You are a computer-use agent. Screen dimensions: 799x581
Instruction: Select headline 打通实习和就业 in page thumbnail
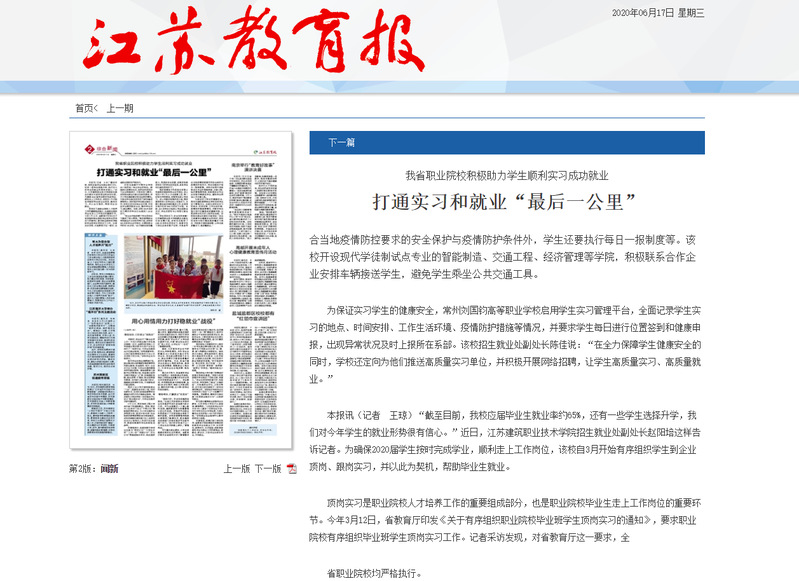coord(152,172)
